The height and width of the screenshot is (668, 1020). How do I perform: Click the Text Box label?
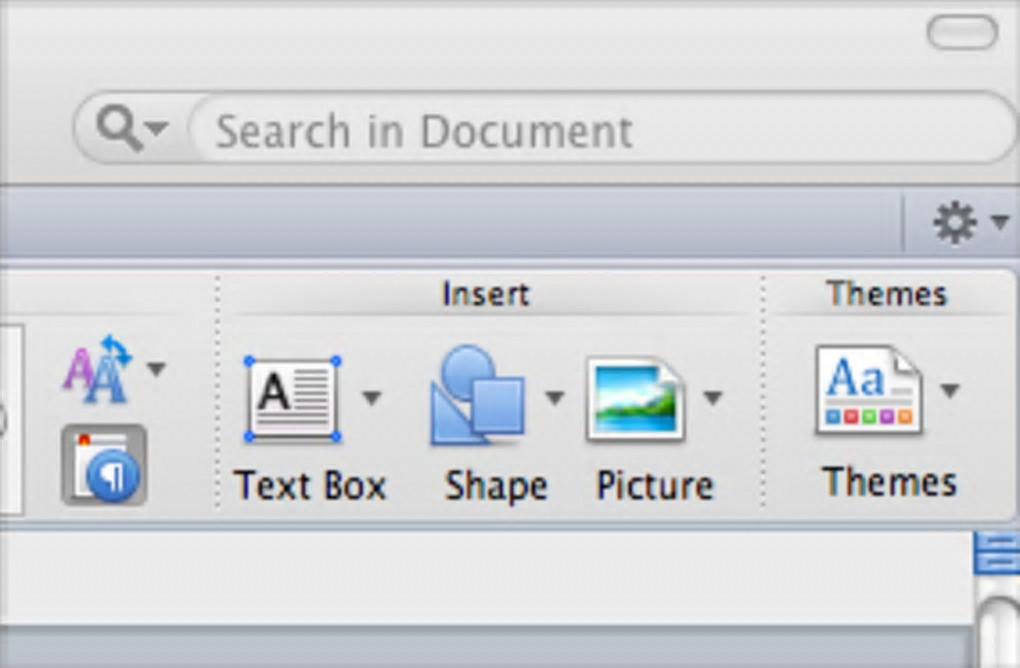click(310, 486)
